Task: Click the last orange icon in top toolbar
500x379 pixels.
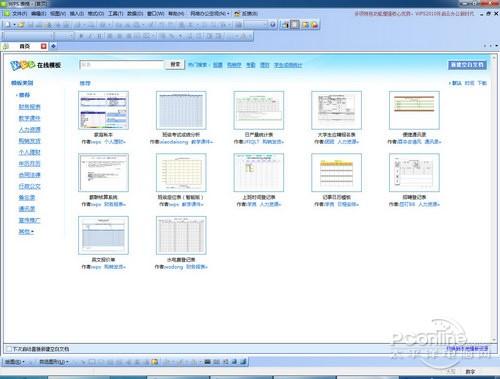Action: (x=315, y=25)
